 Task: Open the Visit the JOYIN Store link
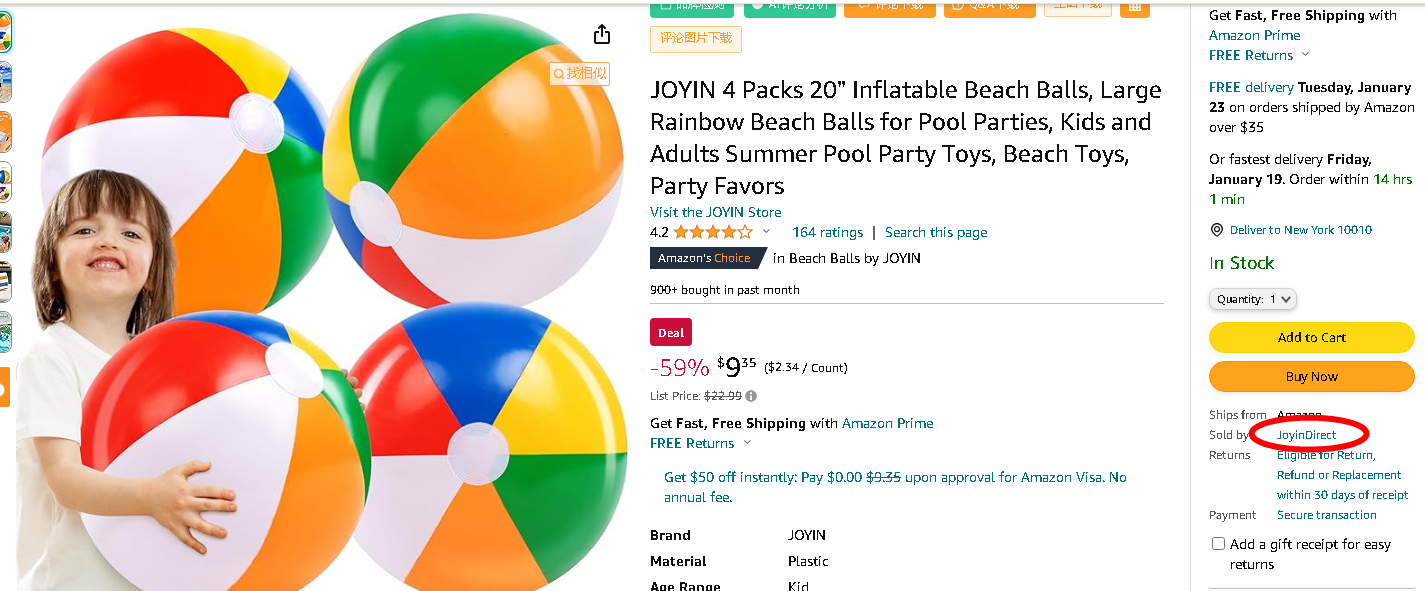pos(715,212)
